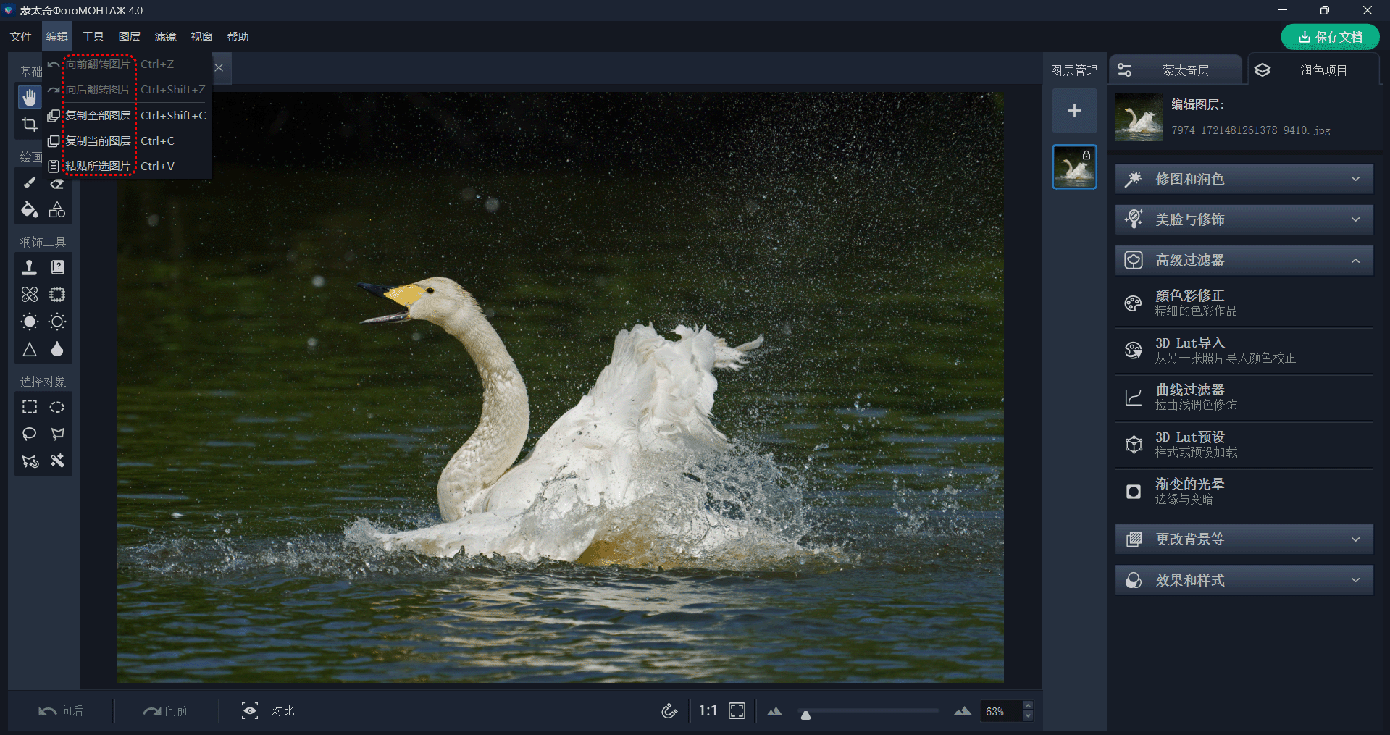Viewport: 1390px width, 735px height.
Task: Click the undo button in bottom bar
Action: [60, 711]
